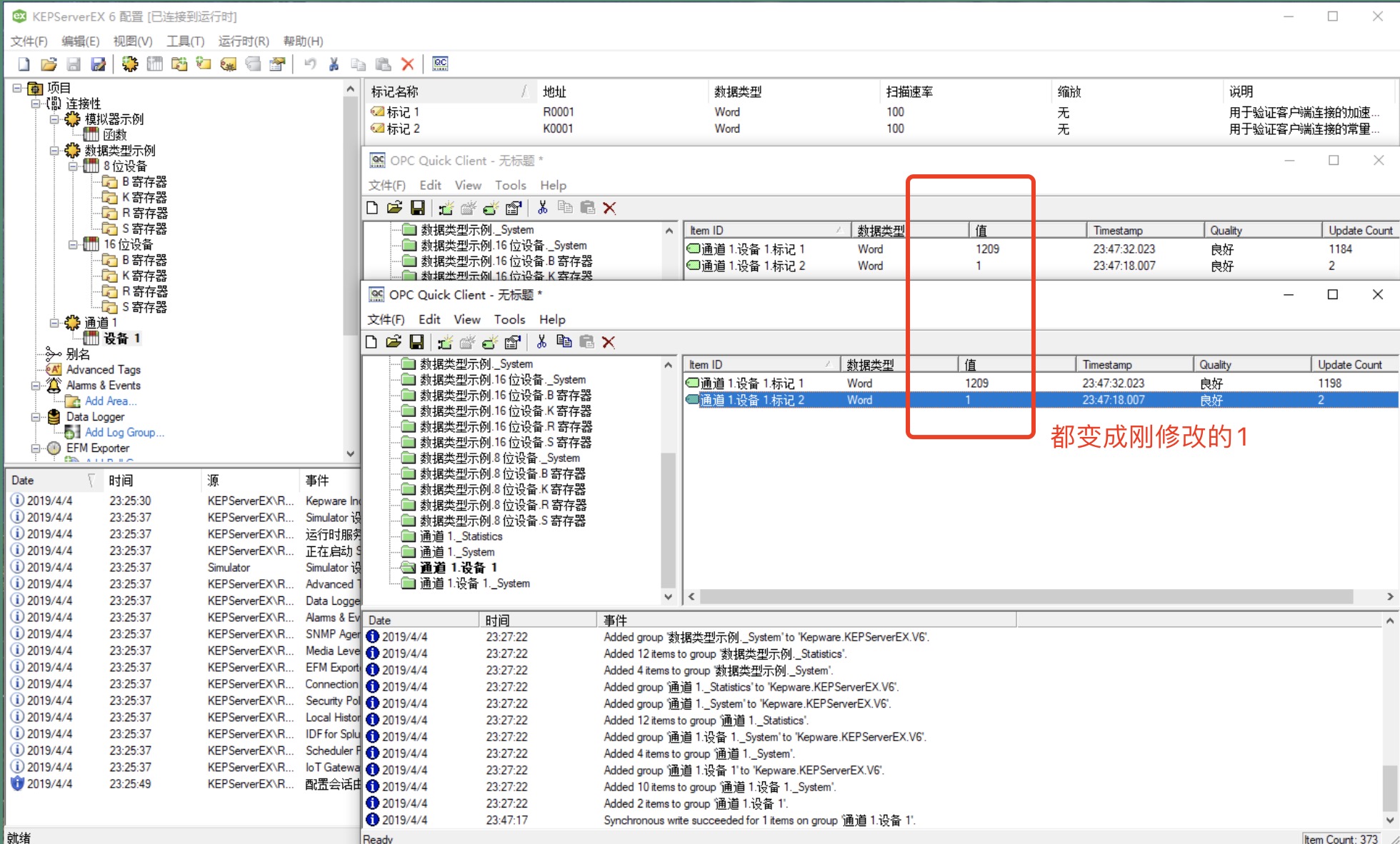The image size is (1400, 844).
Task: Click 通道 1 设备 1 in lower OPC client tree
Action: [460, 567]
